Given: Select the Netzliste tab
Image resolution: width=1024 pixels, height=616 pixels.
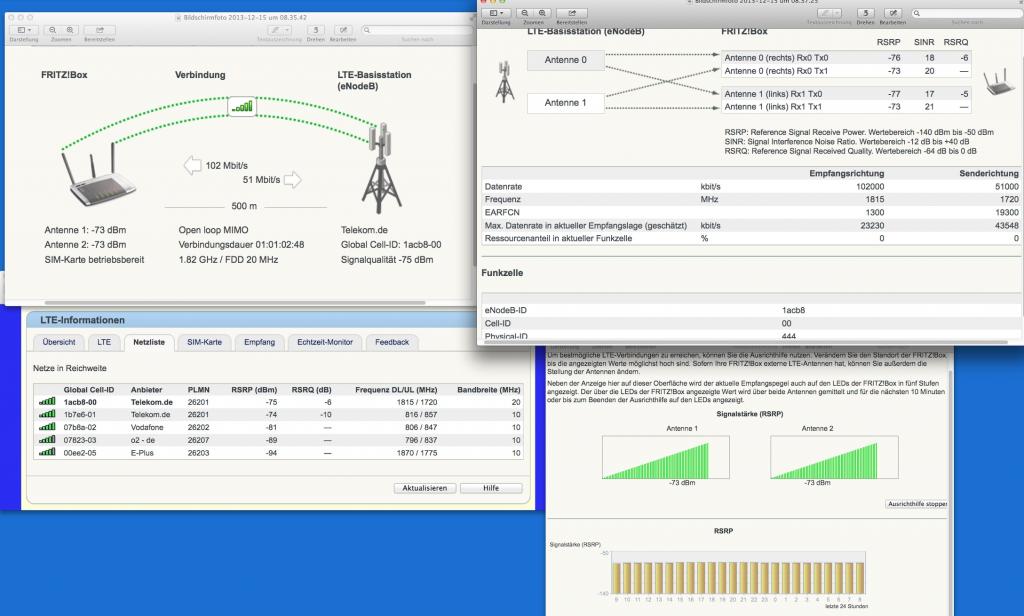Looking at the screenshot, I should [149, 342].
